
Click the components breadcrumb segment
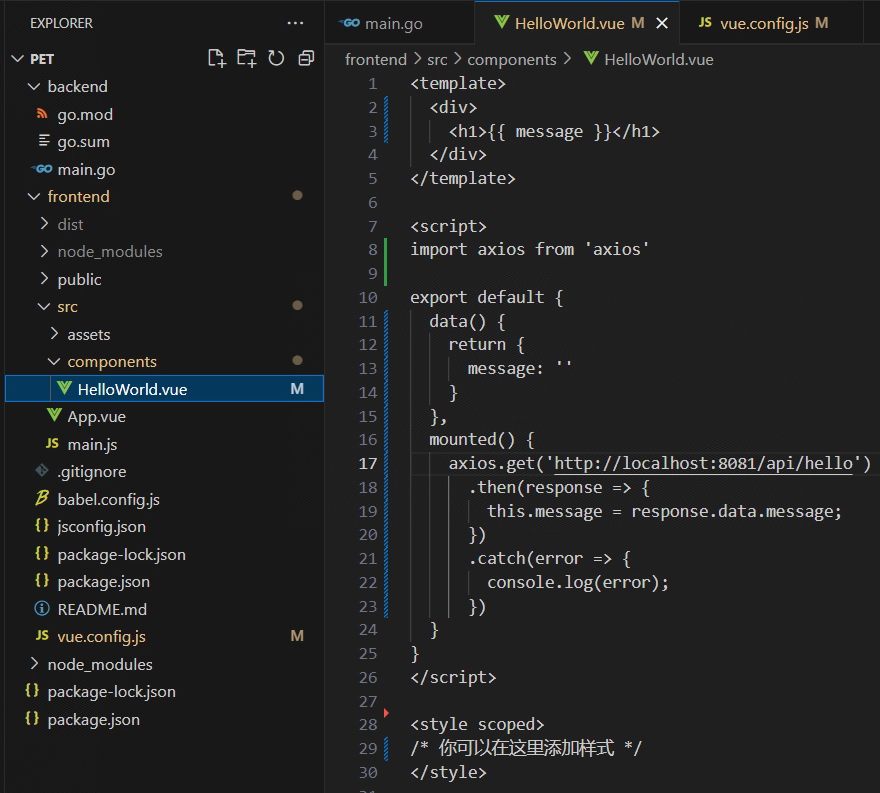tap(512, 59)
